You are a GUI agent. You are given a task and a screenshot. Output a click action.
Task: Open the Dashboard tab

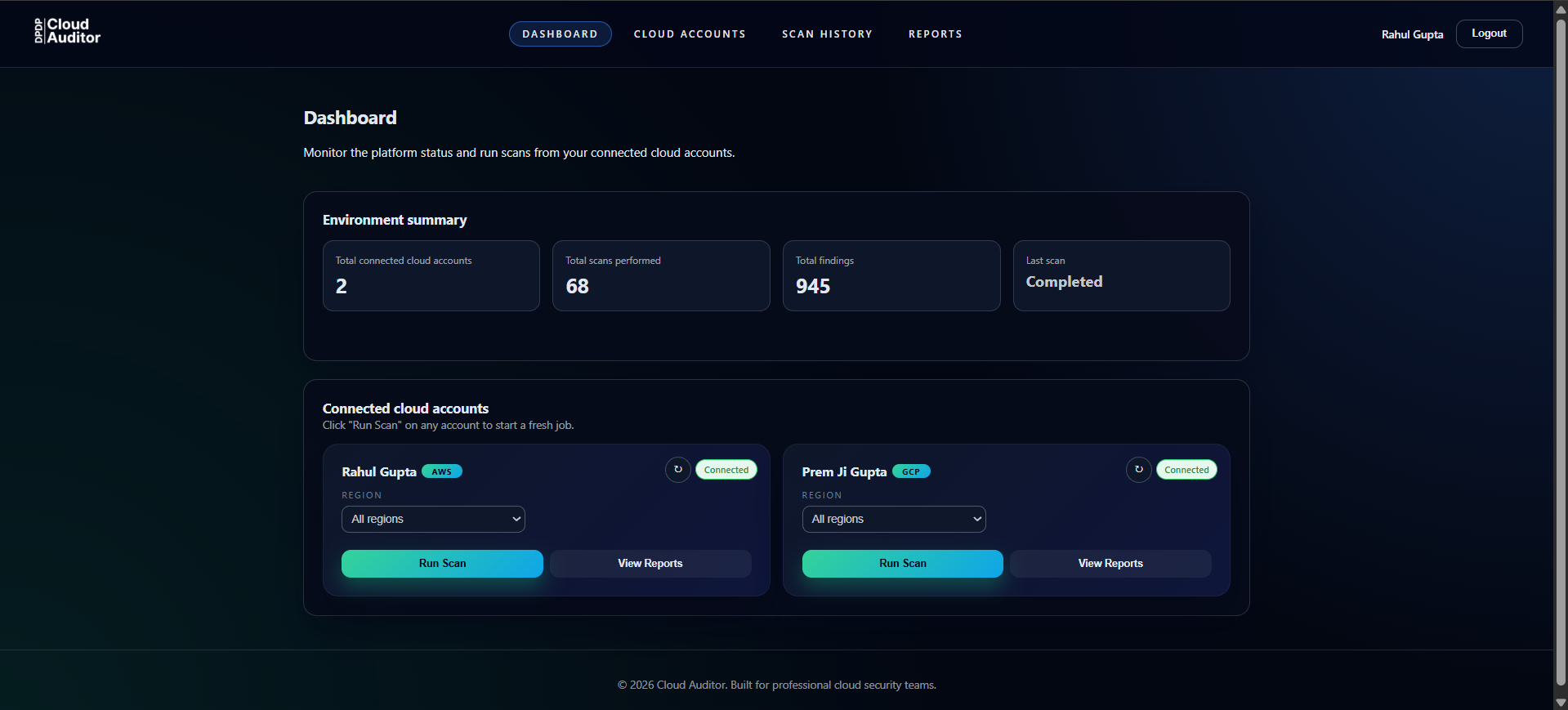coord(561,34)
